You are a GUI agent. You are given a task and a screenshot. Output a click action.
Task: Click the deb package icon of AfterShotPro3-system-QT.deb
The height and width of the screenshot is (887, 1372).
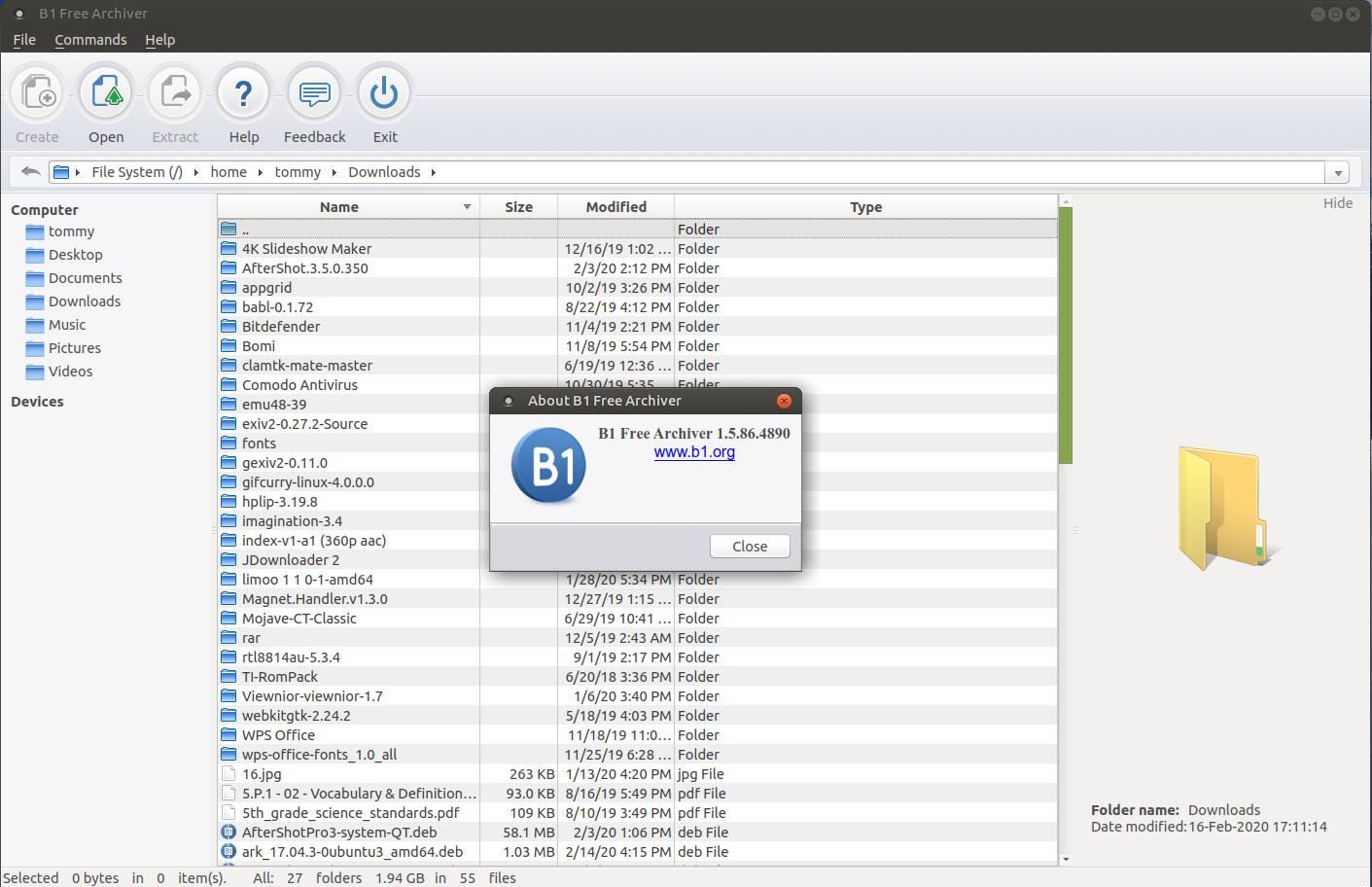click(x=229, y=833)
